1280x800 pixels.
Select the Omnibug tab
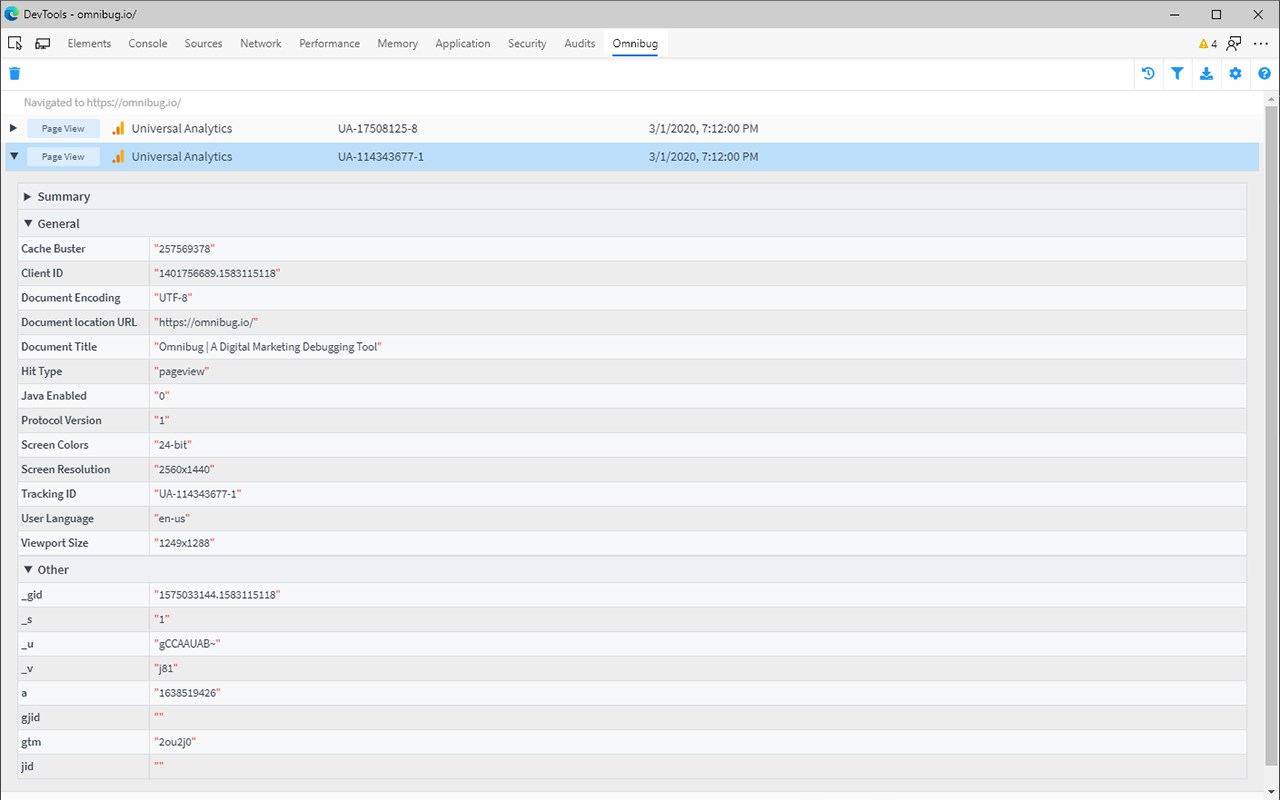coord(635,44)
